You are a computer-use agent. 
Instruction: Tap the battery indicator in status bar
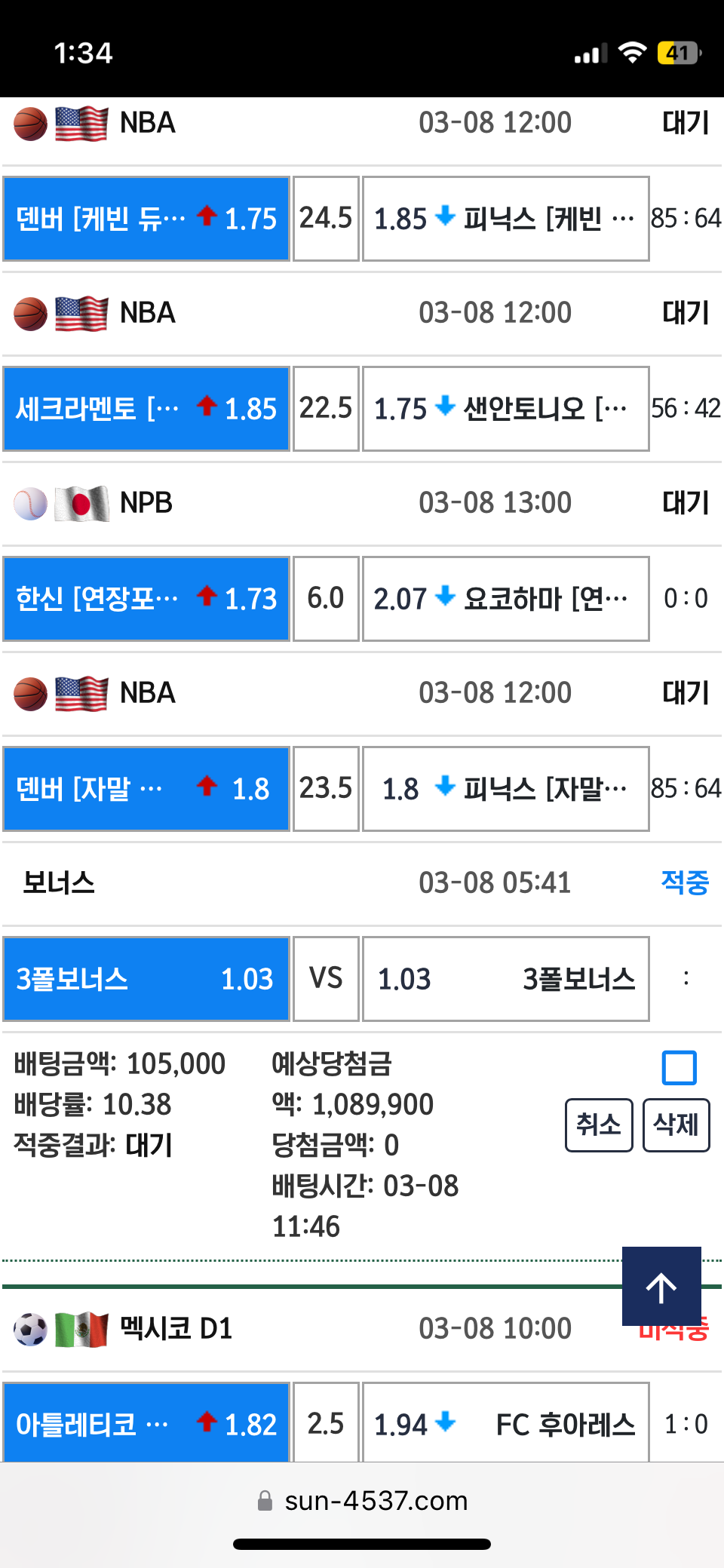[x=679, y=53]
